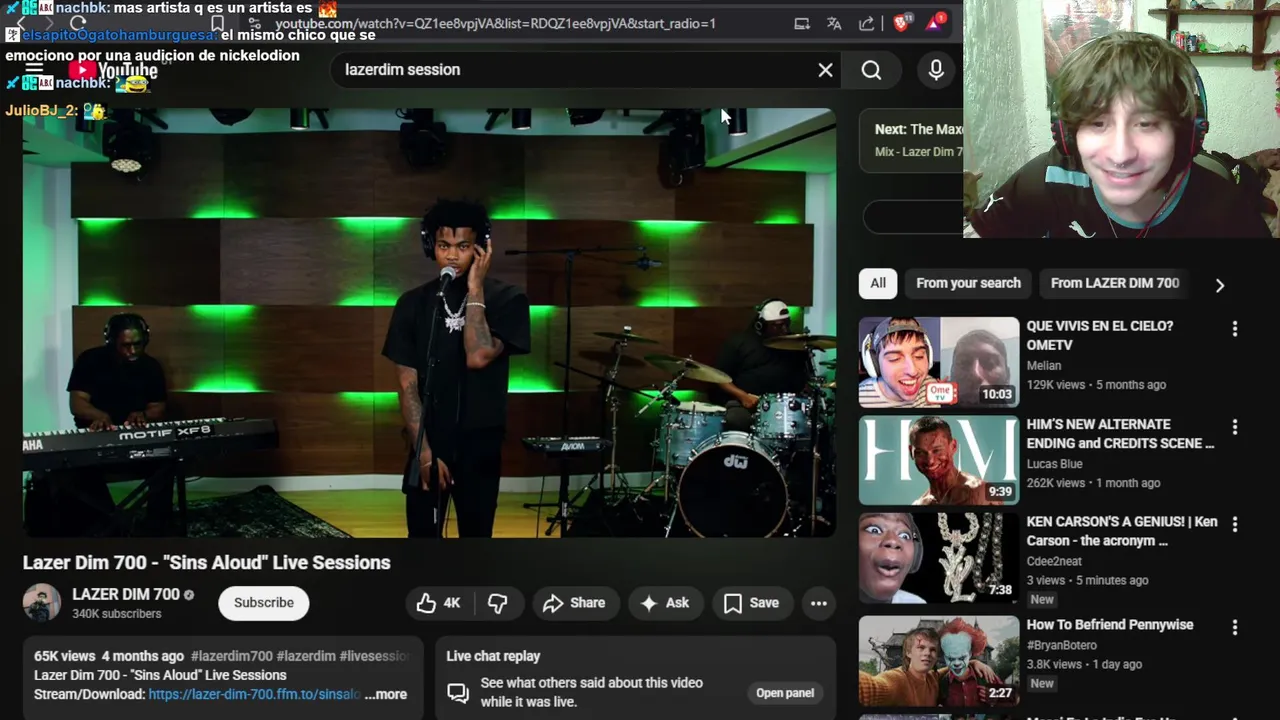Viewport: 1280px width, 720px height.
Task: Select the 'All' filter chip
Action: click(x=878, y=283)
